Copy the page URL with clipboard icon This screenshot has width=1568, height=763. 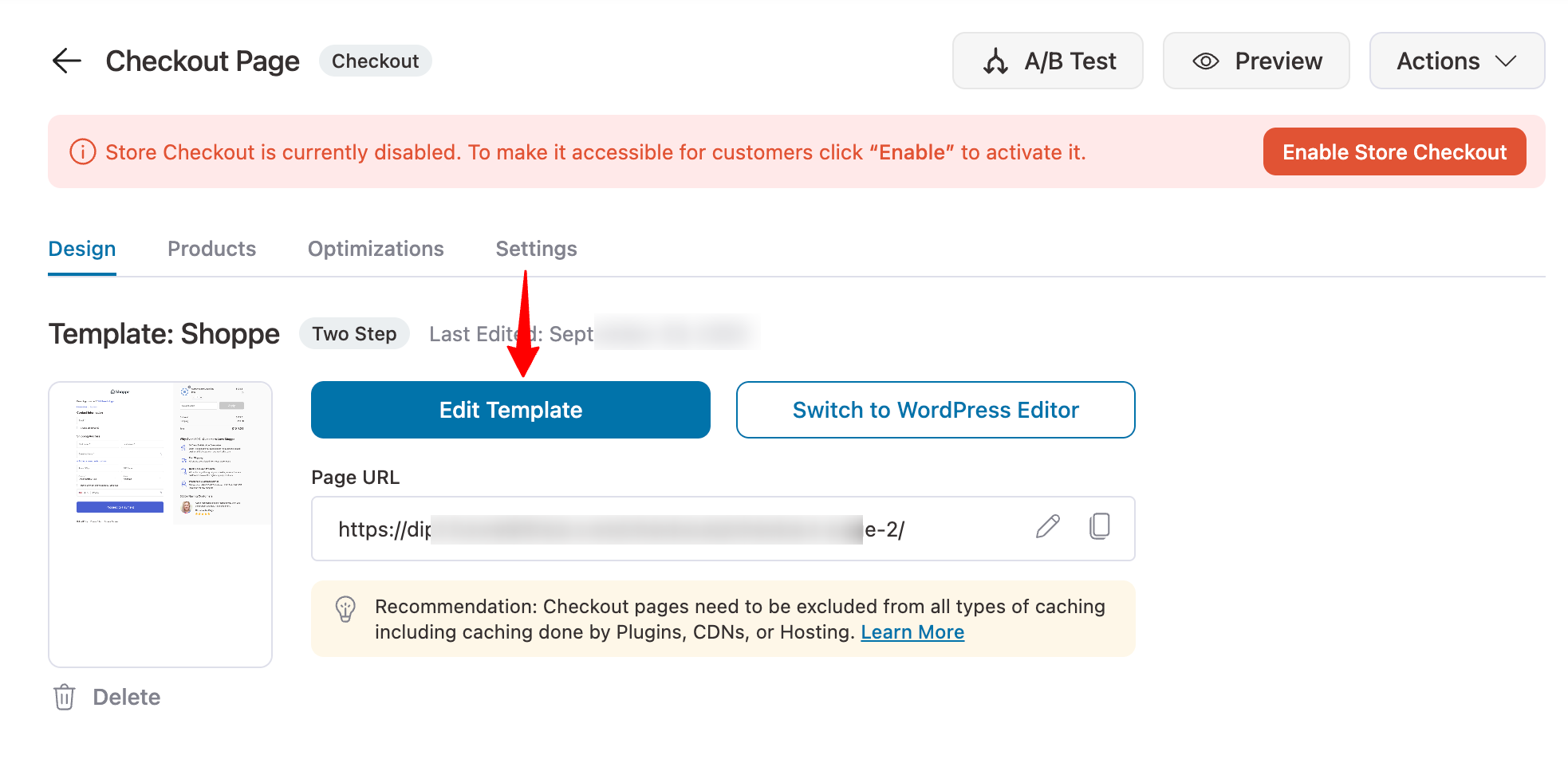1100,526
